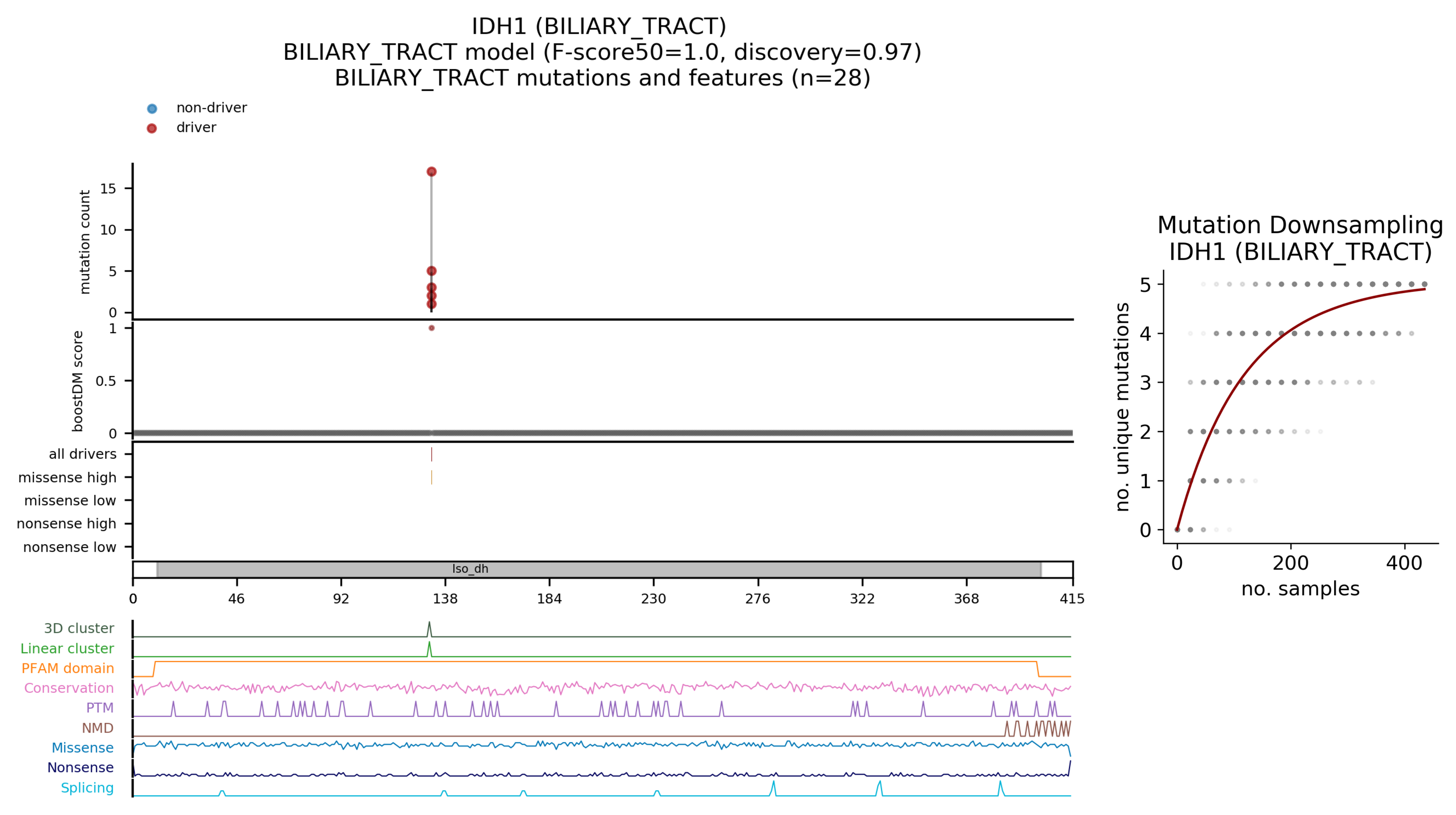
Task: Click the downsampling origin point at zero
Action: click(x=1177, y=530)
